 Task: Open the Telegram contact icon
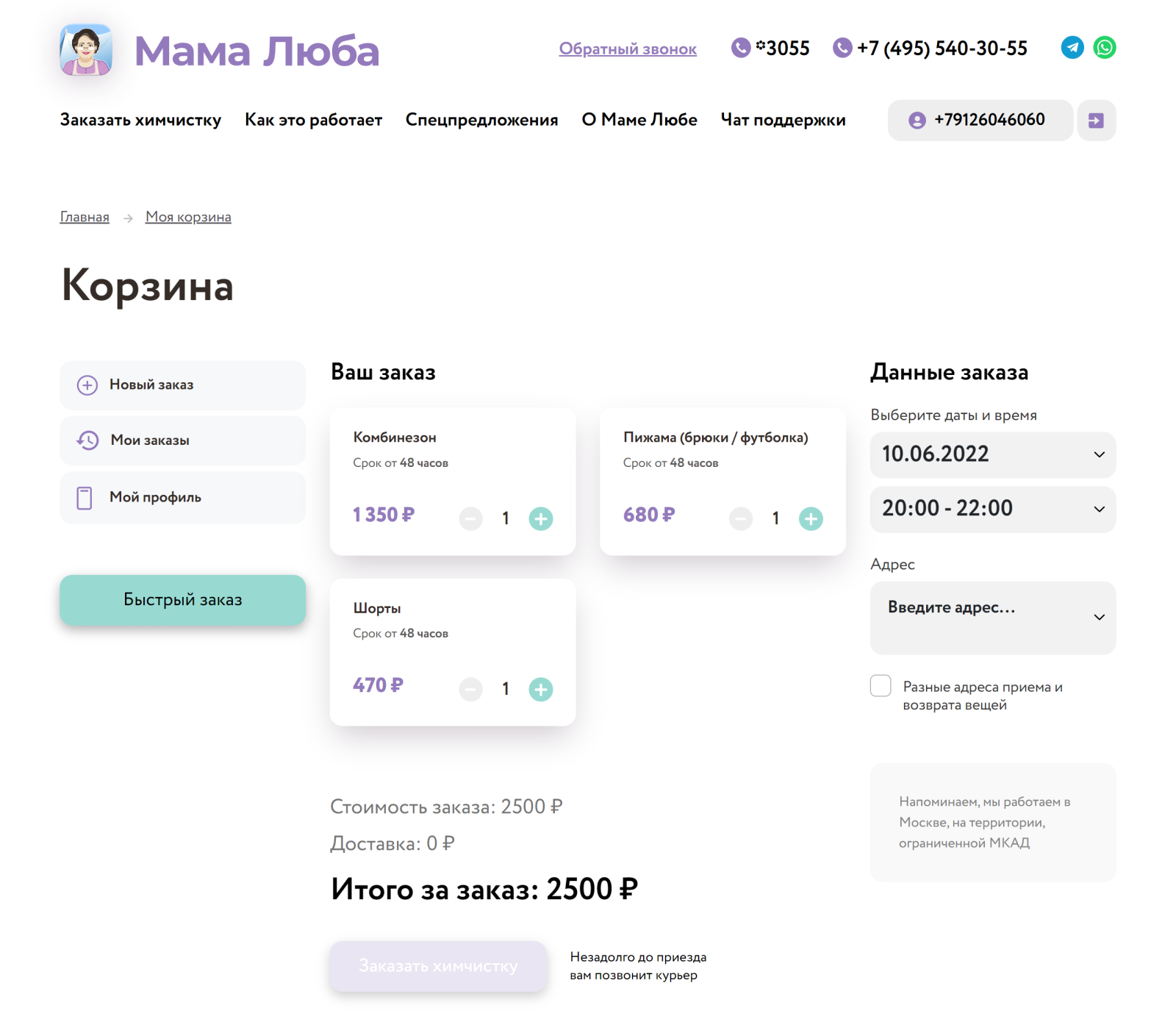[x=1072, y=48]
